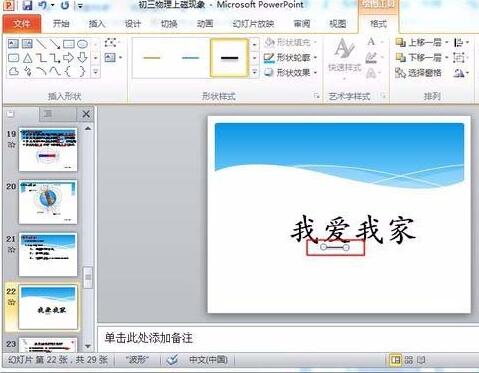Activate normal view button in status bar
The image size is (479, 373).
[x=396, y=360]
